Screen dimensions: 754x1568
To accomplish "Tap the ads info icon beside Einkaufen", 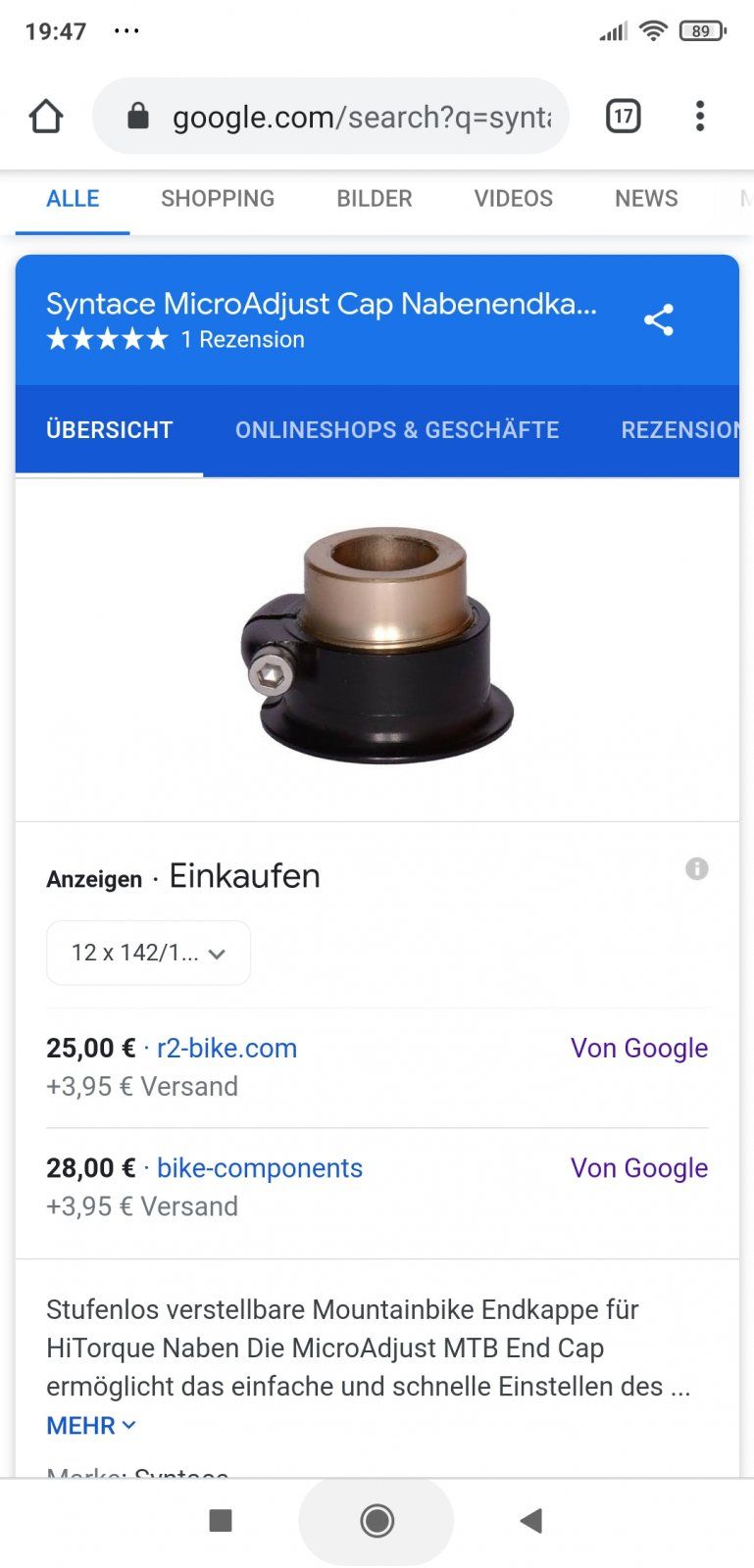I will click(x=697, y=868).
